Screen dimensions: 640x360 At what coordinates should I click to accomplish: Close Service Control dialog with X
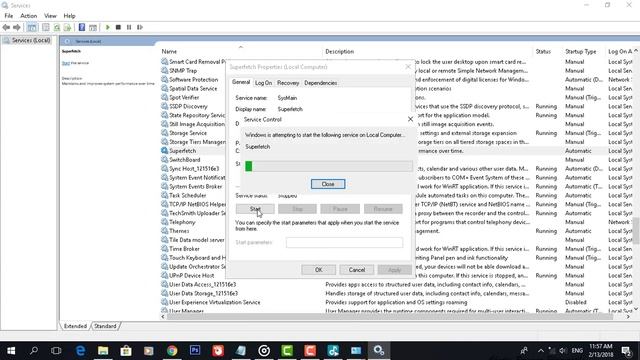click(410, 119)
